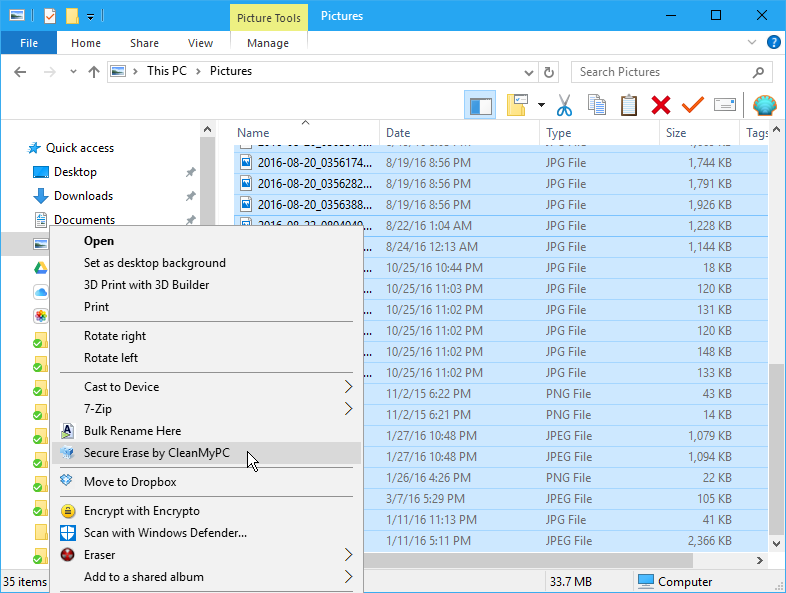Viewport: 786px width, 593px height.
Task: Click the Date column header
Action: point(398,133)
